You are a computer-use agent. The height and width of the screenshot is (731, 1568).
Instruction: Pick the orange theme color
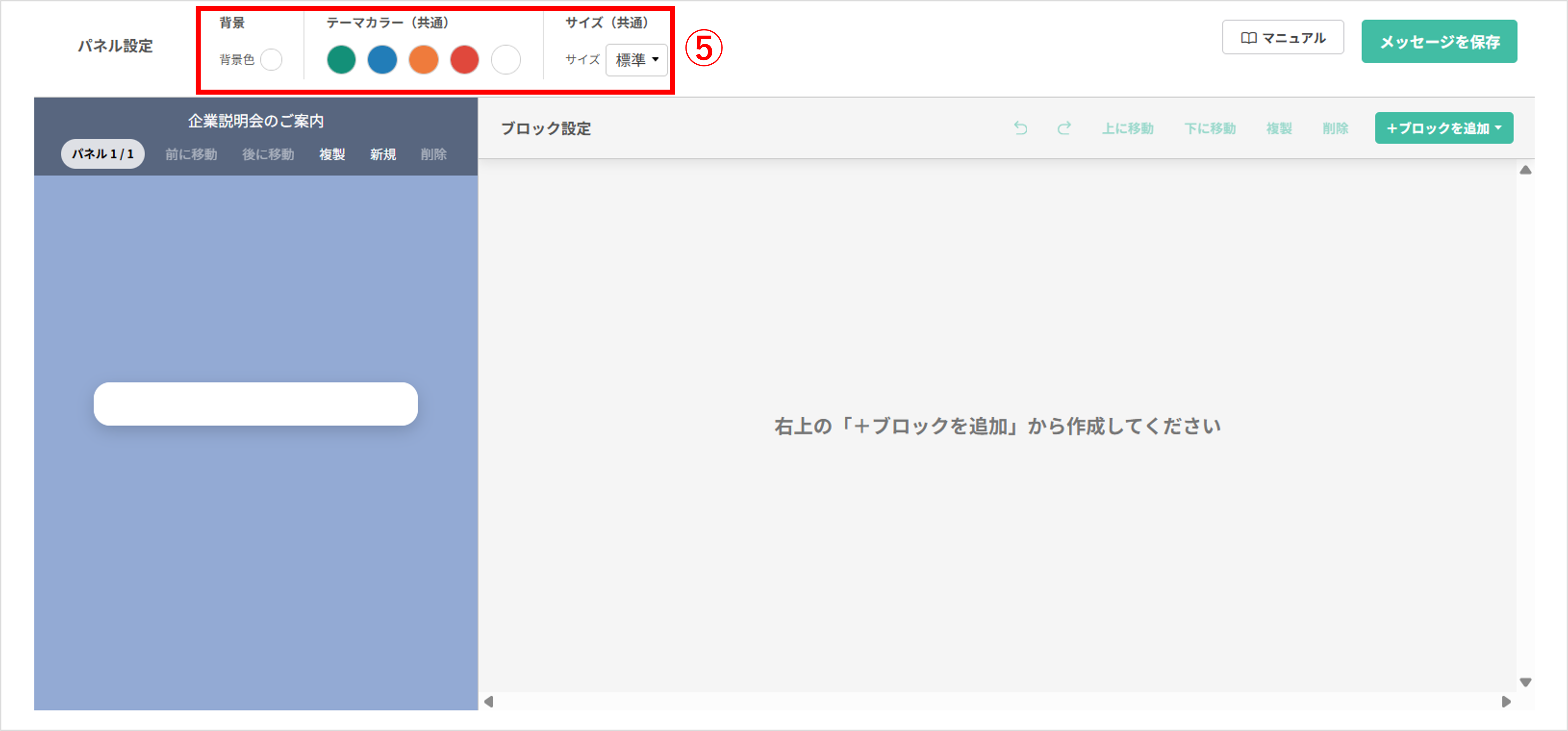(x=423, y=60)
